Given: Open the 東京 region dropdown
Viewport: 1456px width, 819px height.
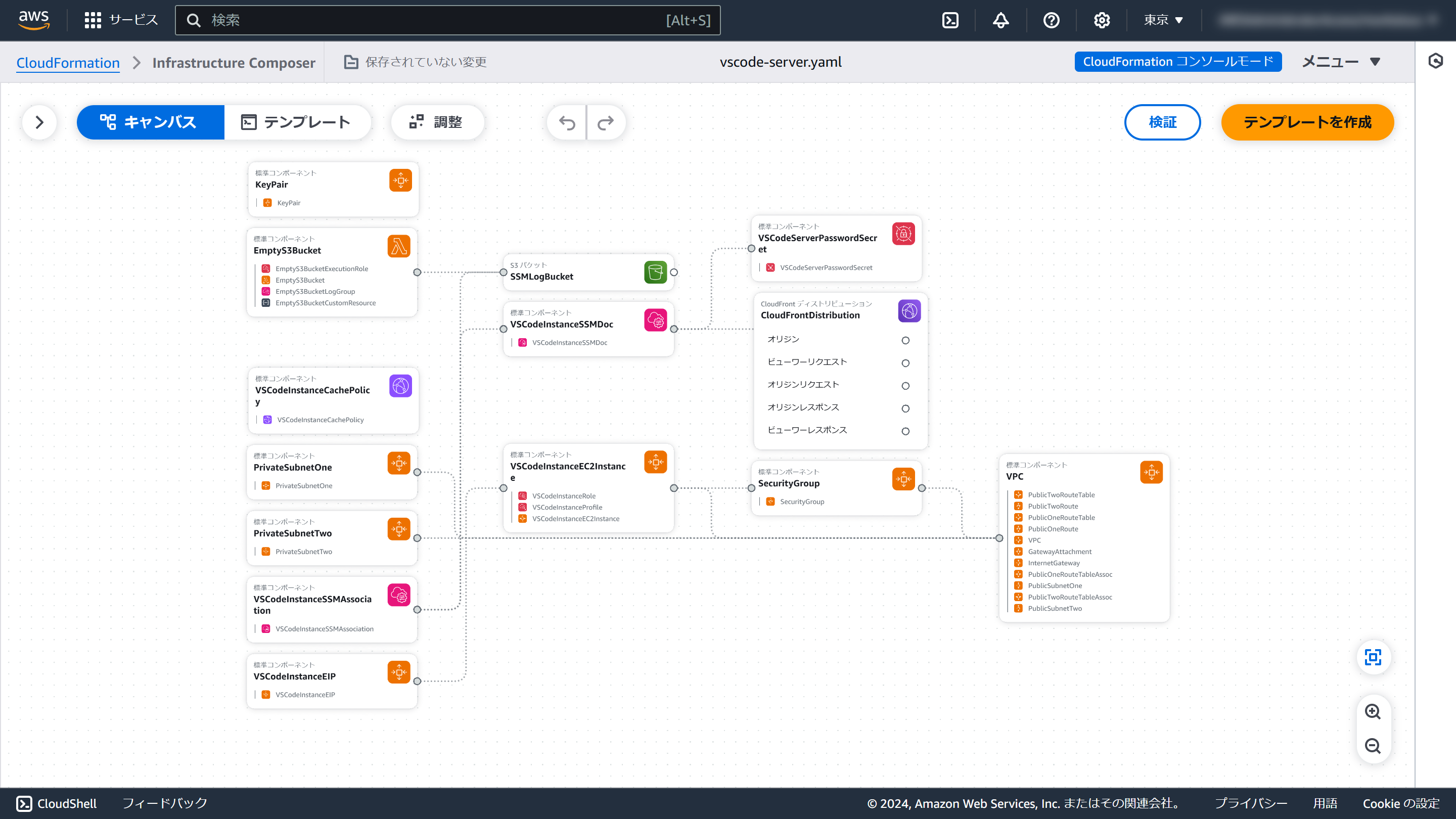Looking at the screenshot, I should (x=1163, y=20).
